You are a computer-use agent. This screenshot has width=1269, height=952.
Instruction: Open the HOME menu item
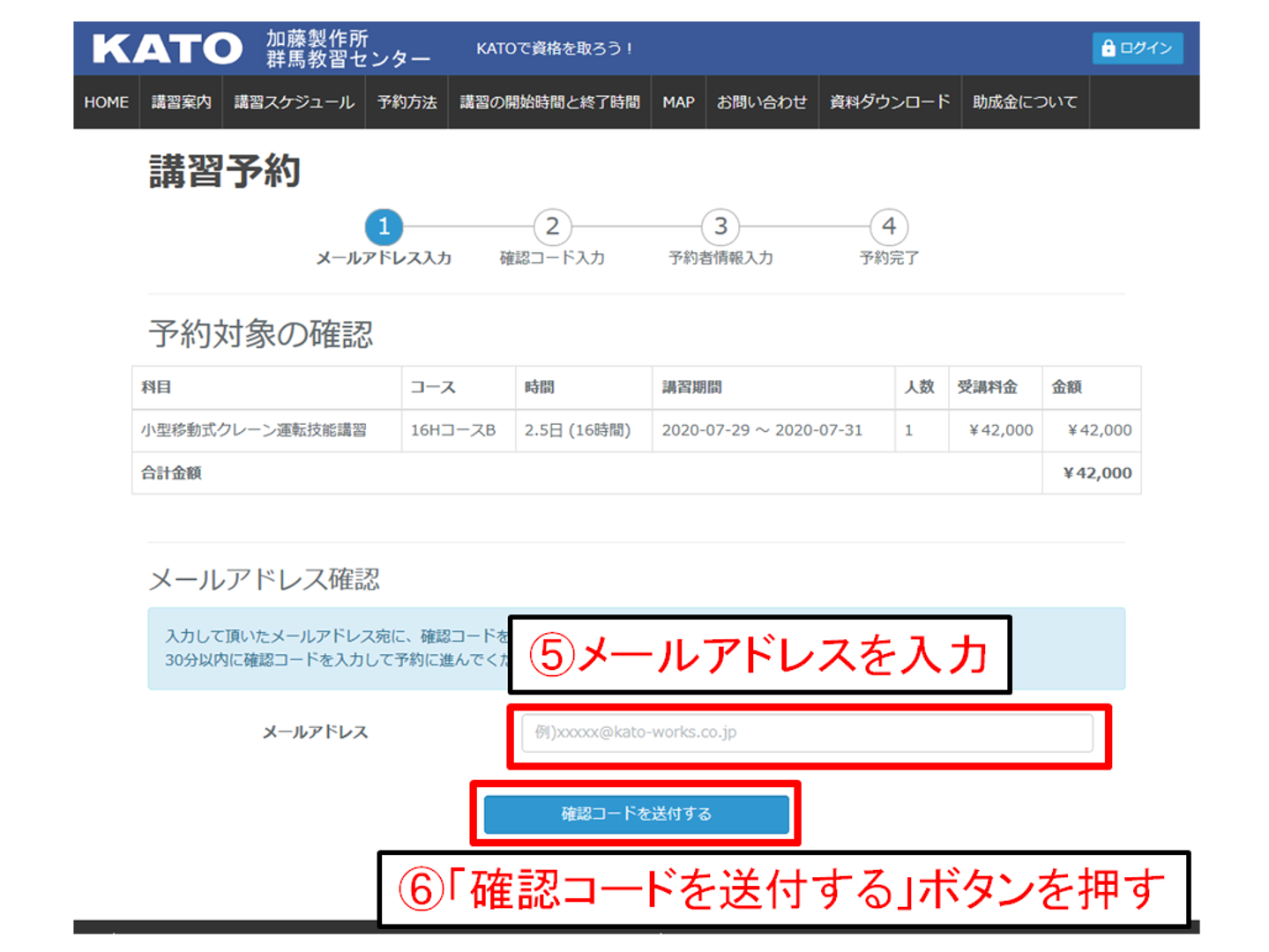107,102
